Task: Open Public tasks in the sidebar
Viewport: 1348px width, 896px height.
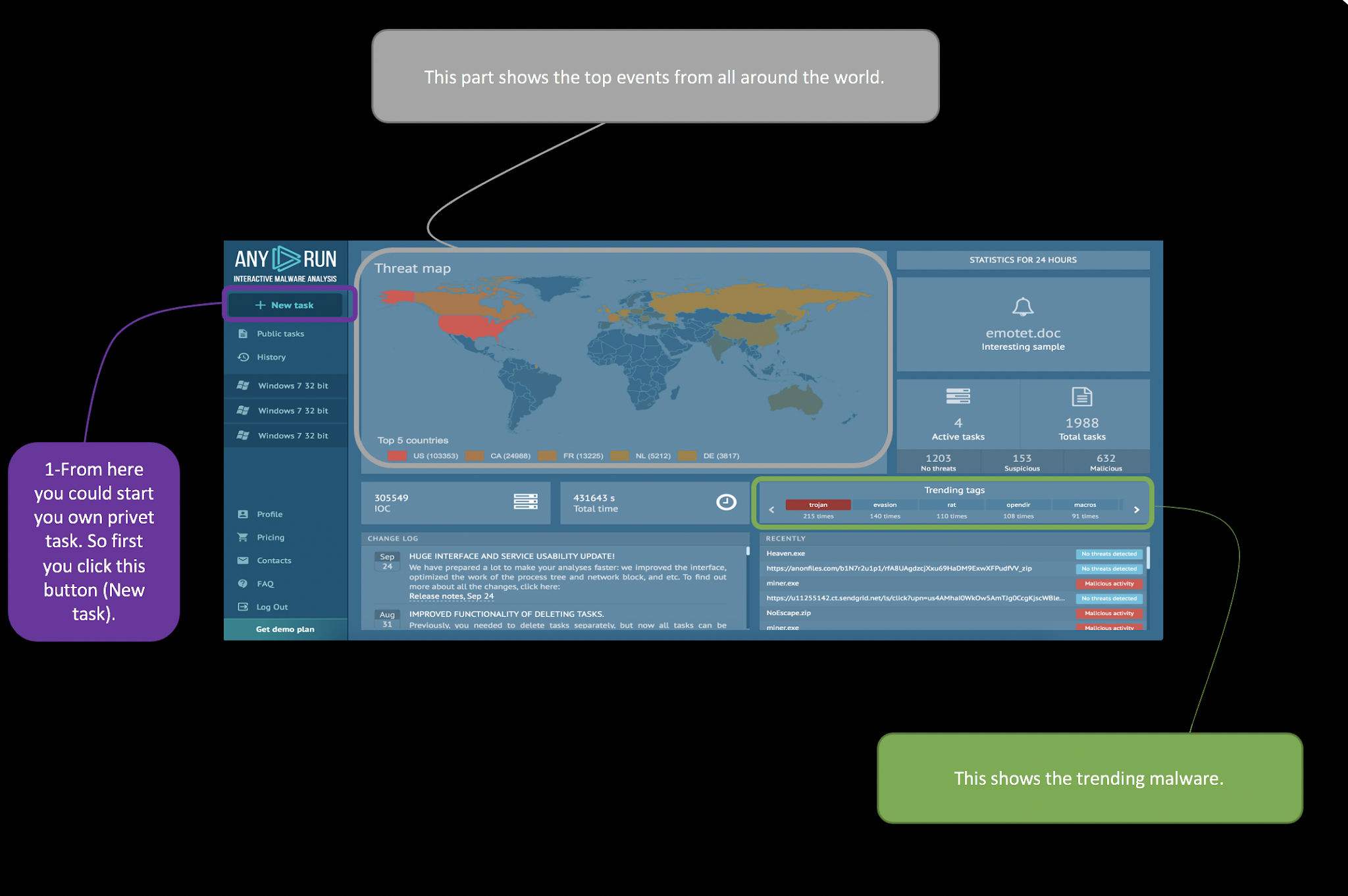Action: [280, 334]
